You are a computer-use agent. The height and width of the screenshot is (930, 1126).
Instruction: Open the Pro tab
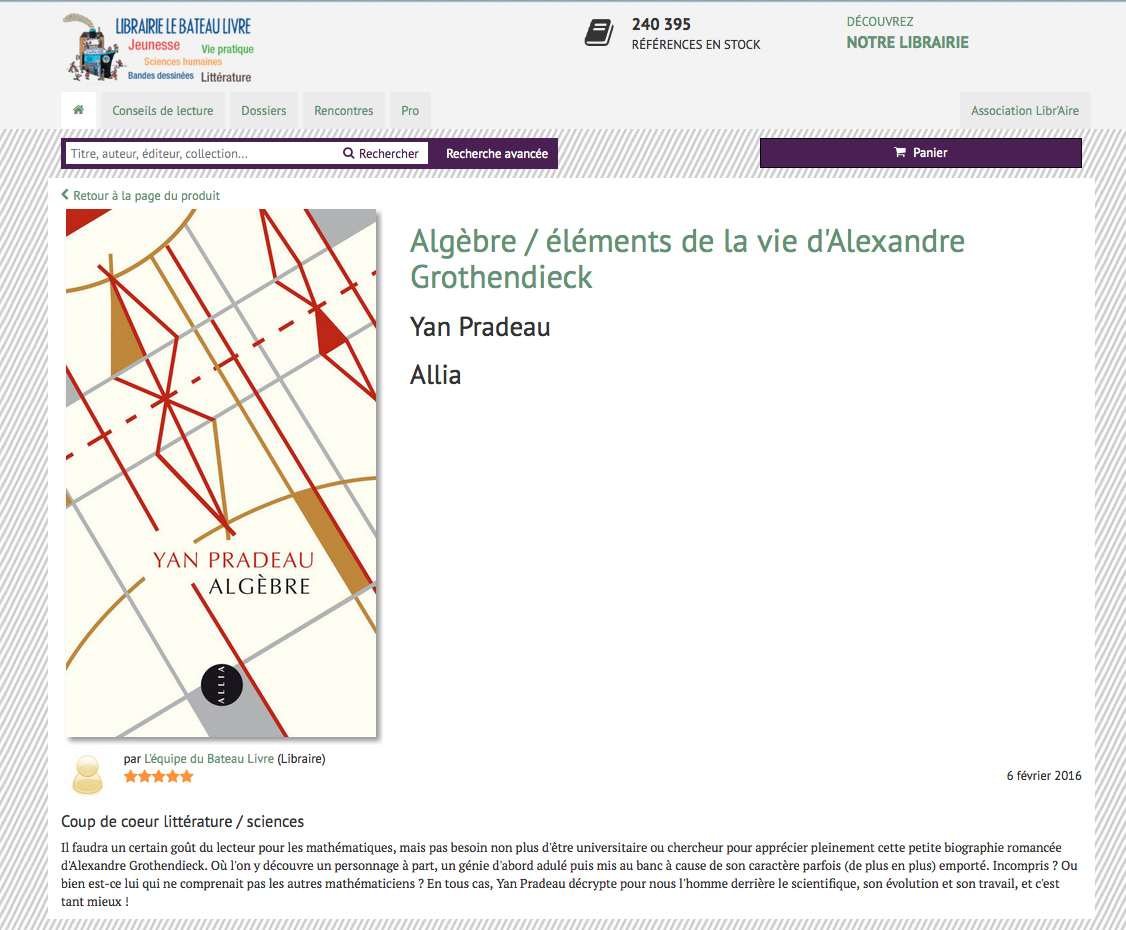(x=410, y=111)
